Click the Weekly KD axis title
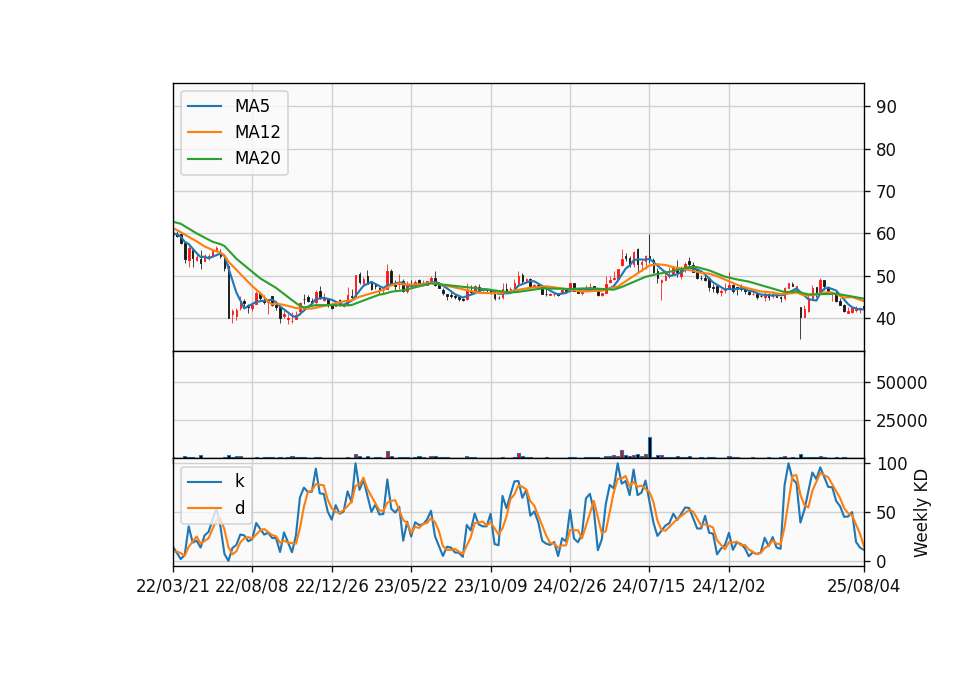 [921, 513]
